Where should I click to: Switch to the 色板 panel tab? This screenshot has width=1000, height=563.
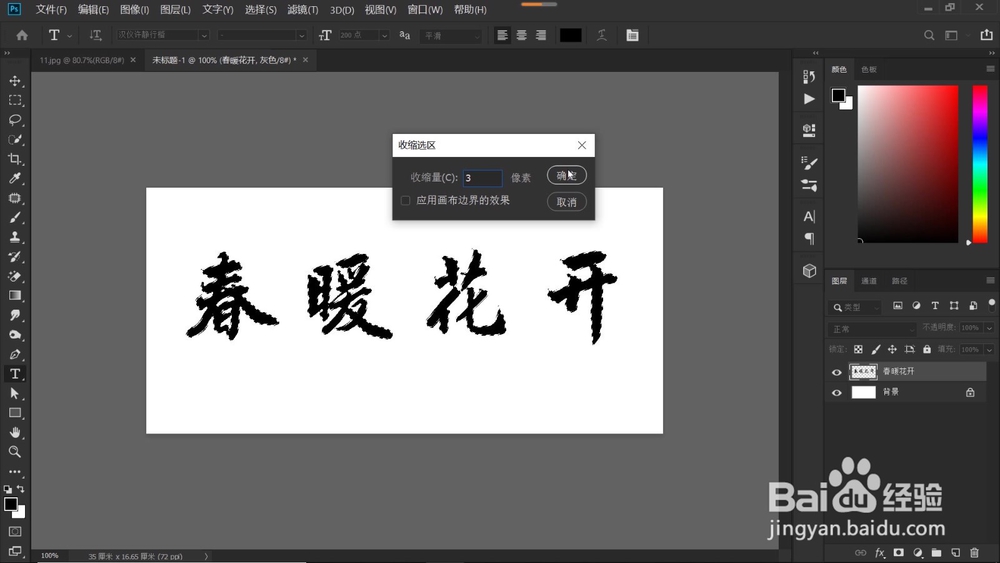(869, 69)
